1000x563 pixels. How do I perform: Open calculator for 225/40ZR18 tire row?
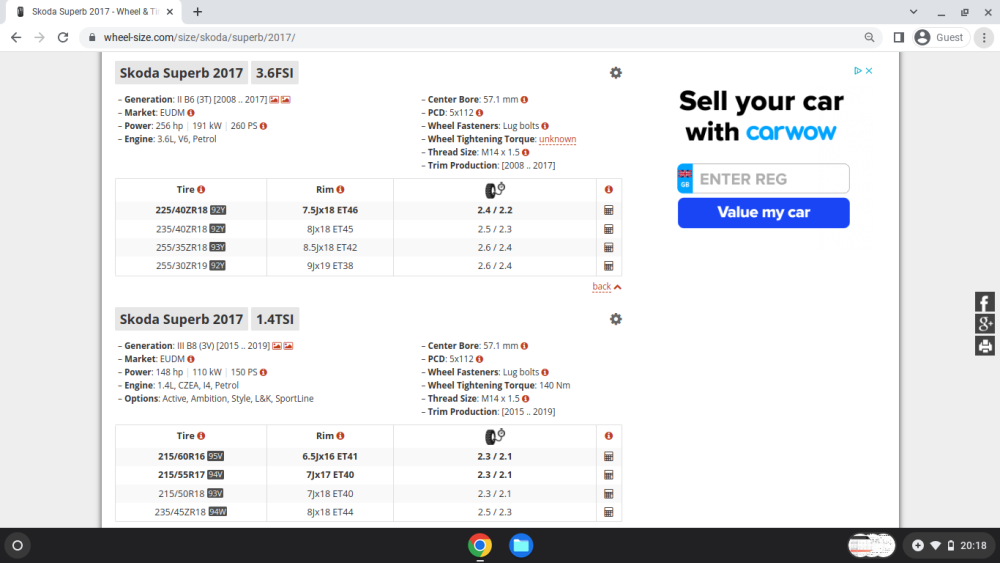[608, 210]
